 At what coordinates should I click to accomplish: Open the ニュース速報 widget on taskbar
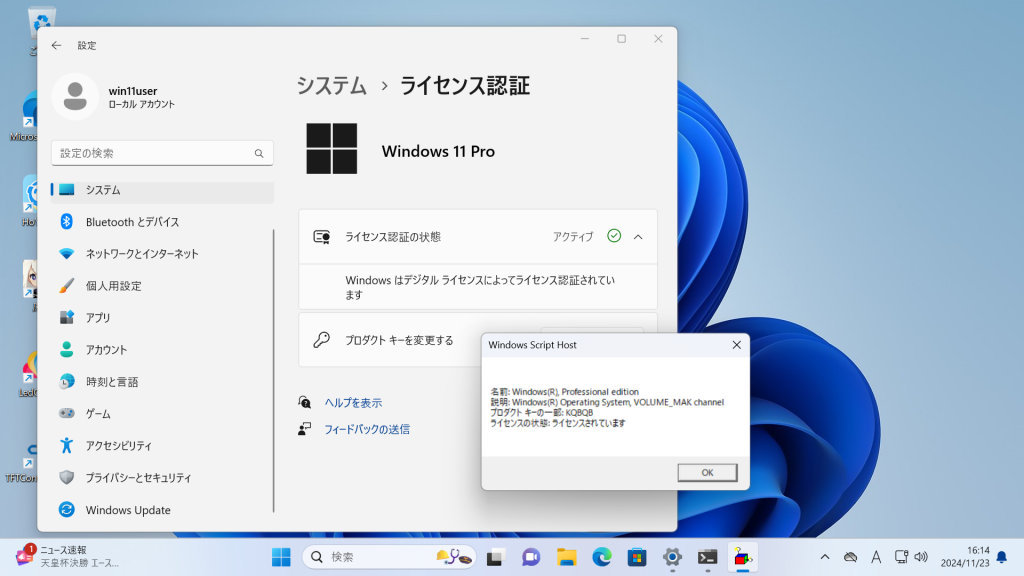(x=68, y=557)
